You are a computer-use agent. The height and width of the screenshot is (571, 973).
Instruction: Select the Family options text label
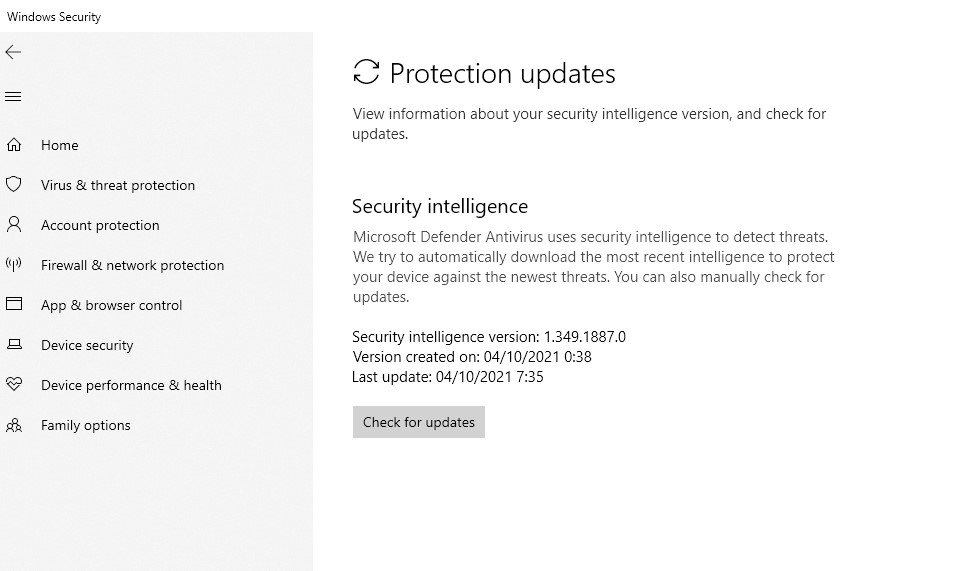tap(86, 425)
